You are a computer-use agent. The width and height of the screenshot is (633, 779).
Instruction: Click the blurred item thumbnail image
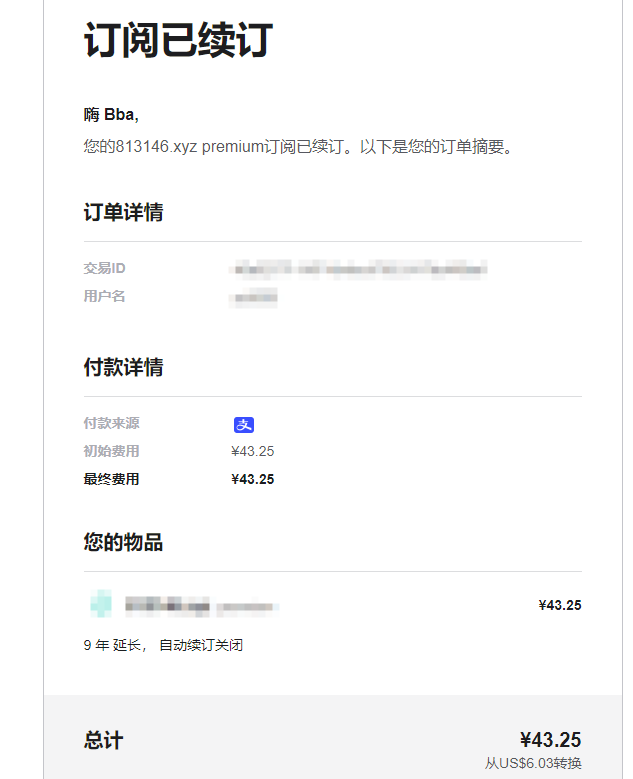100,604
